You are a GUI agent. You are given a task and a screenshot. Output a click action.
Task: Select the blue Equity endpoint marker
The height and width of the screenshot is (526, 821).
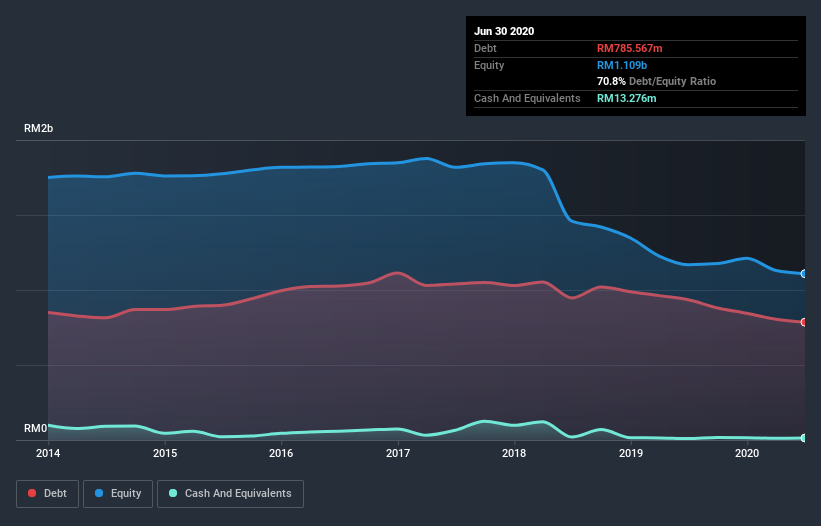(x=804, y=274)
